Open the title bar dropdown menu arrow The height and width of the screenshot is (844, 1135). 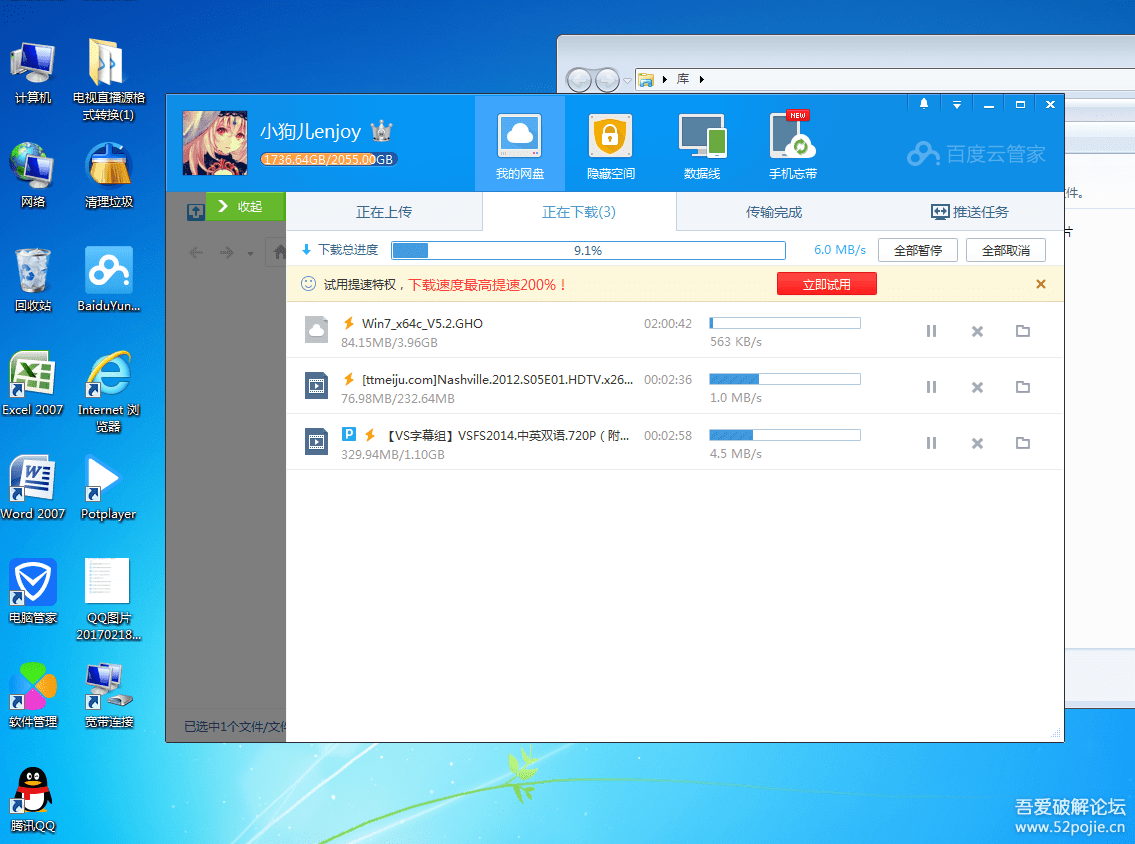(956, 104)
